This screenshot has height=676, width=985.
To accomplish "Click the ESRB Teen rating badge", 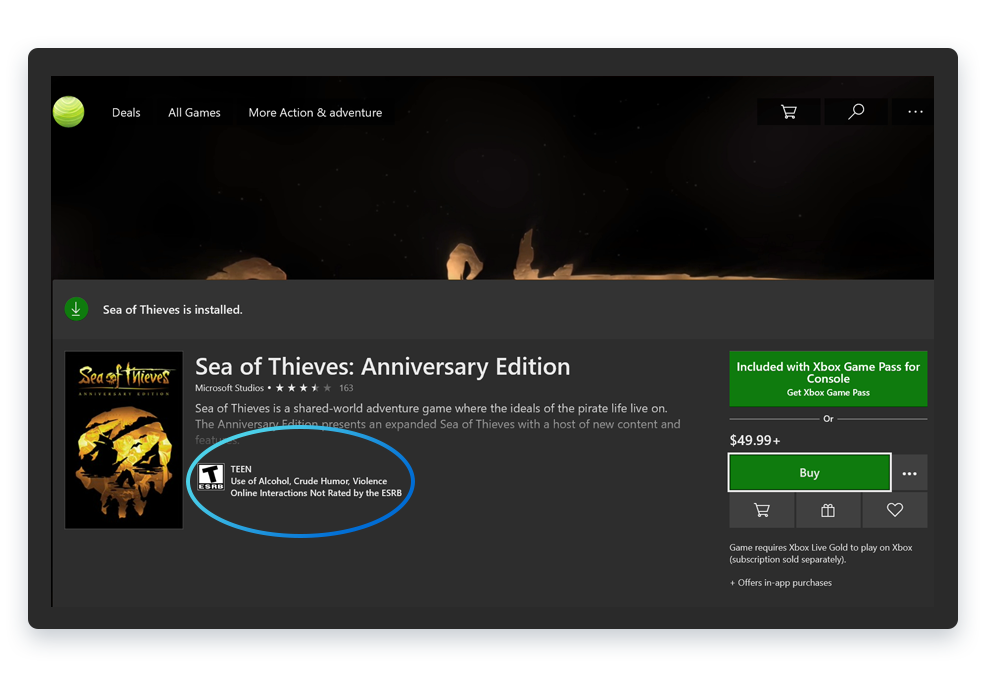I will tap(211, 477).
